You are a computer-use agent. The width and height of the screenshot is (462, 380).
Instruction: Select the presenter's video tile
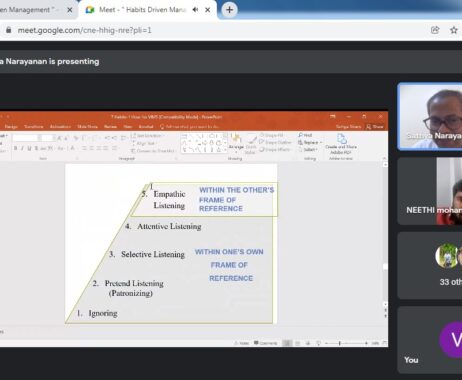tap(430, 116)
